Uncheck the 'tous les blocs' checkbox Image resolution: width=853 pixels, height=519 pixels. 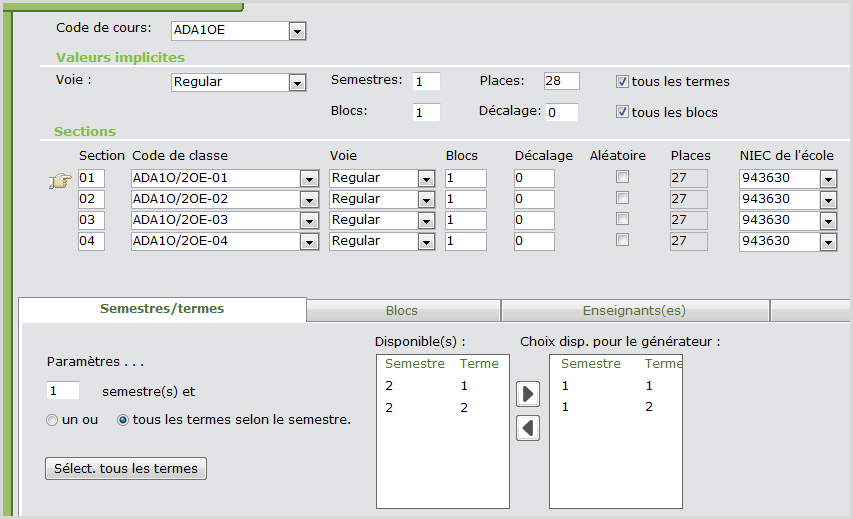coord(622,112)
